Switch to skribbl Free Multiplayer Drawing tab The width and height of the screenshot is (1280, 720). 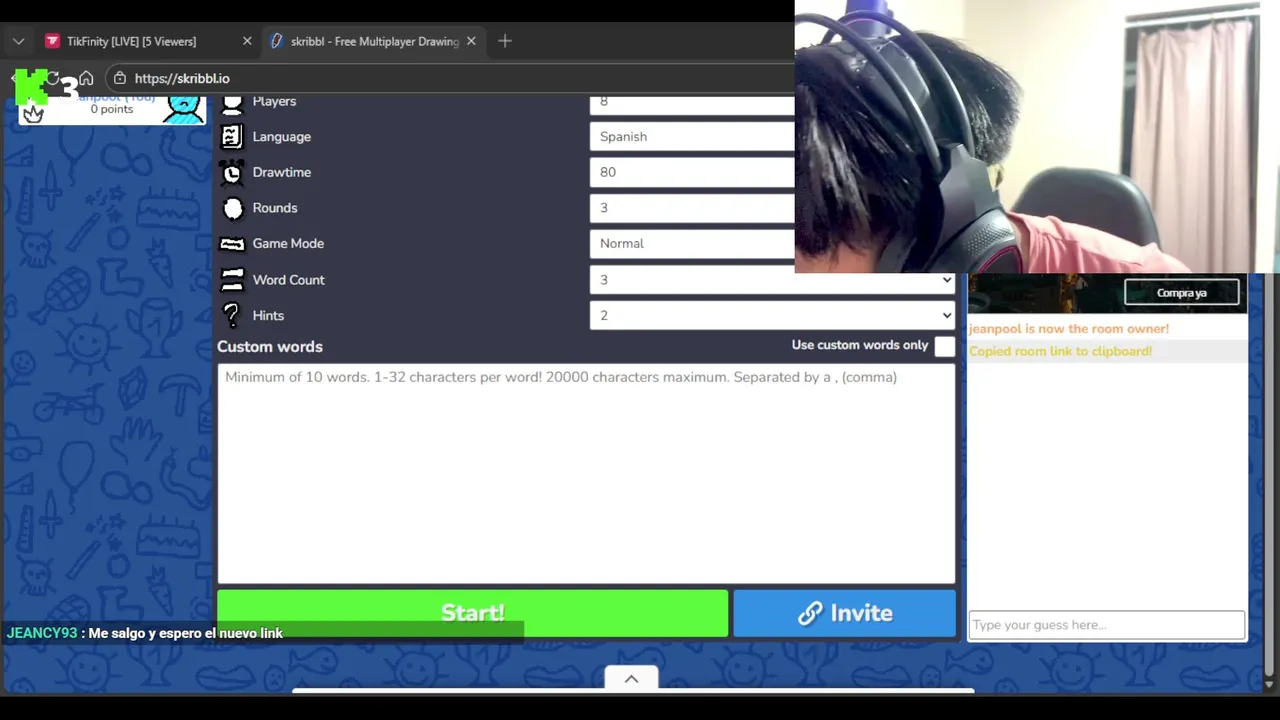click(374, 41)
